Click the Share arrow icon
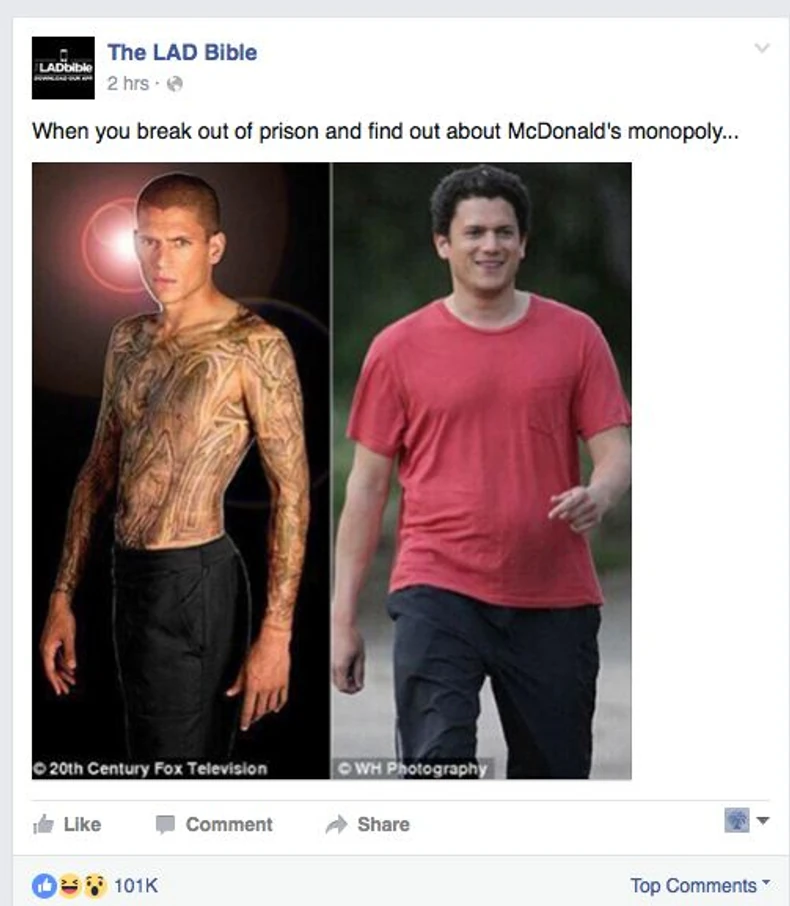Viewport: 790px width, 906px height. 337,825
